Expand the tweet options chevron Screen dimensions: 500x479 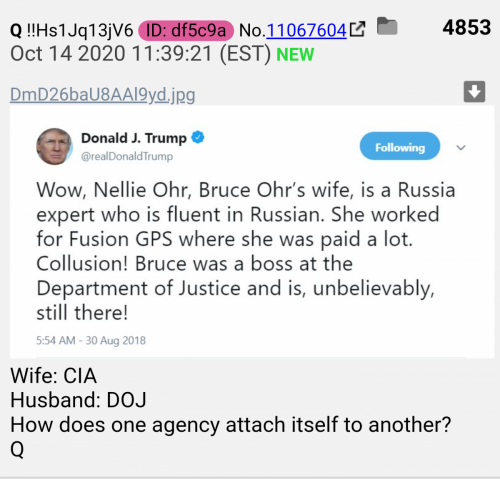(x=461, y=147)
